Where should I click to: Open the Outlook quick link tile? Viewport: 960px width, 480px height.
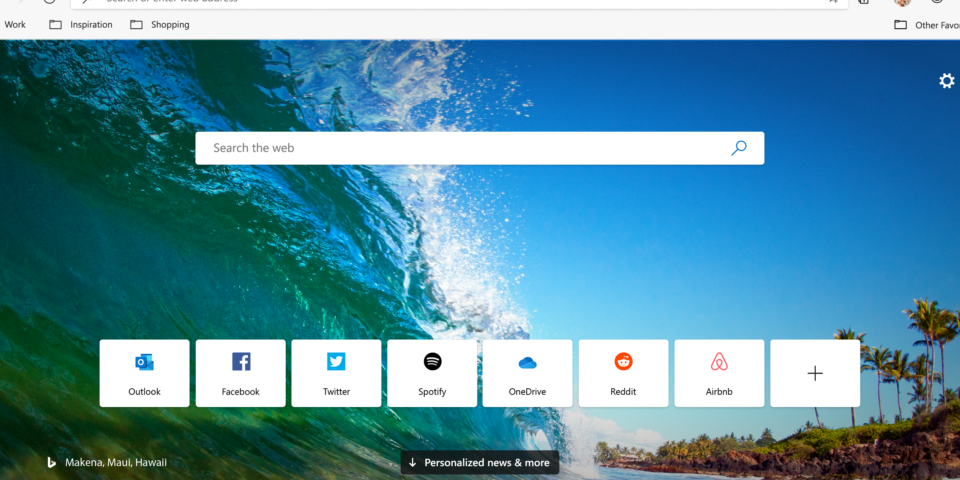144,373
